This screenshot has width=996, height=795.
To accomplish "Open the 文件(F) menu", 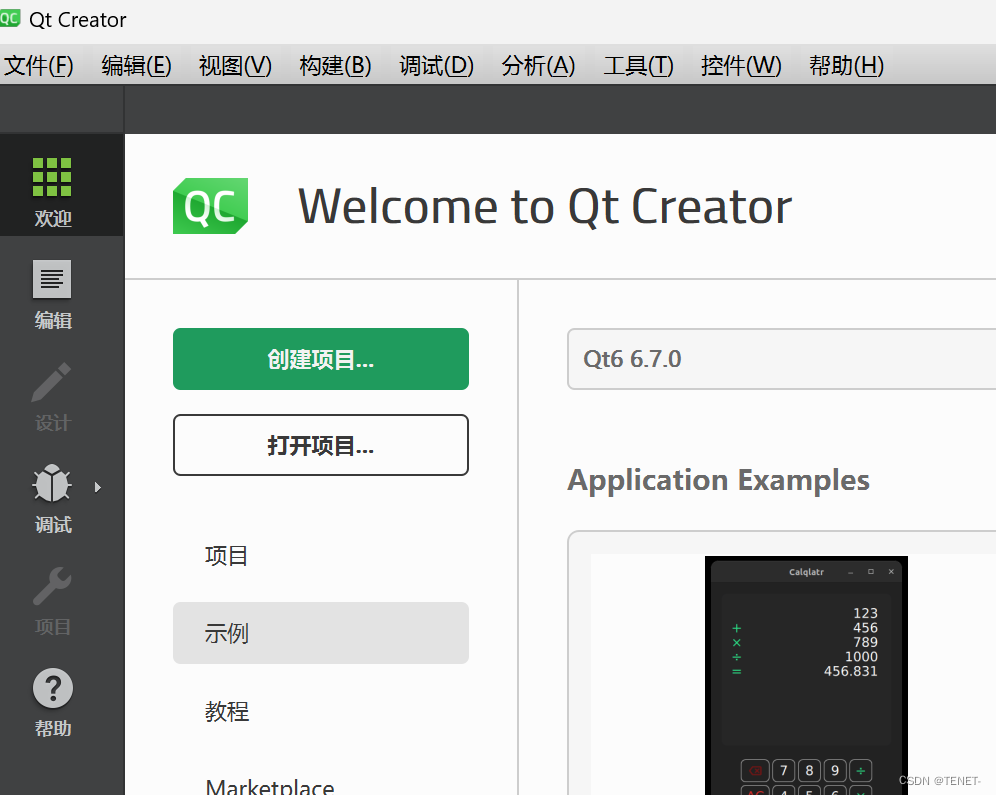I will point(39,65).
